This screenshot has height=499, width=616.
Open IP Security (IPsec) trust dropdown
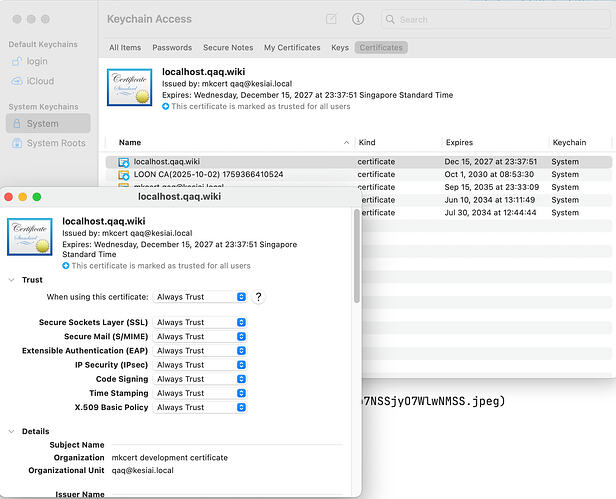click(200, 365)
